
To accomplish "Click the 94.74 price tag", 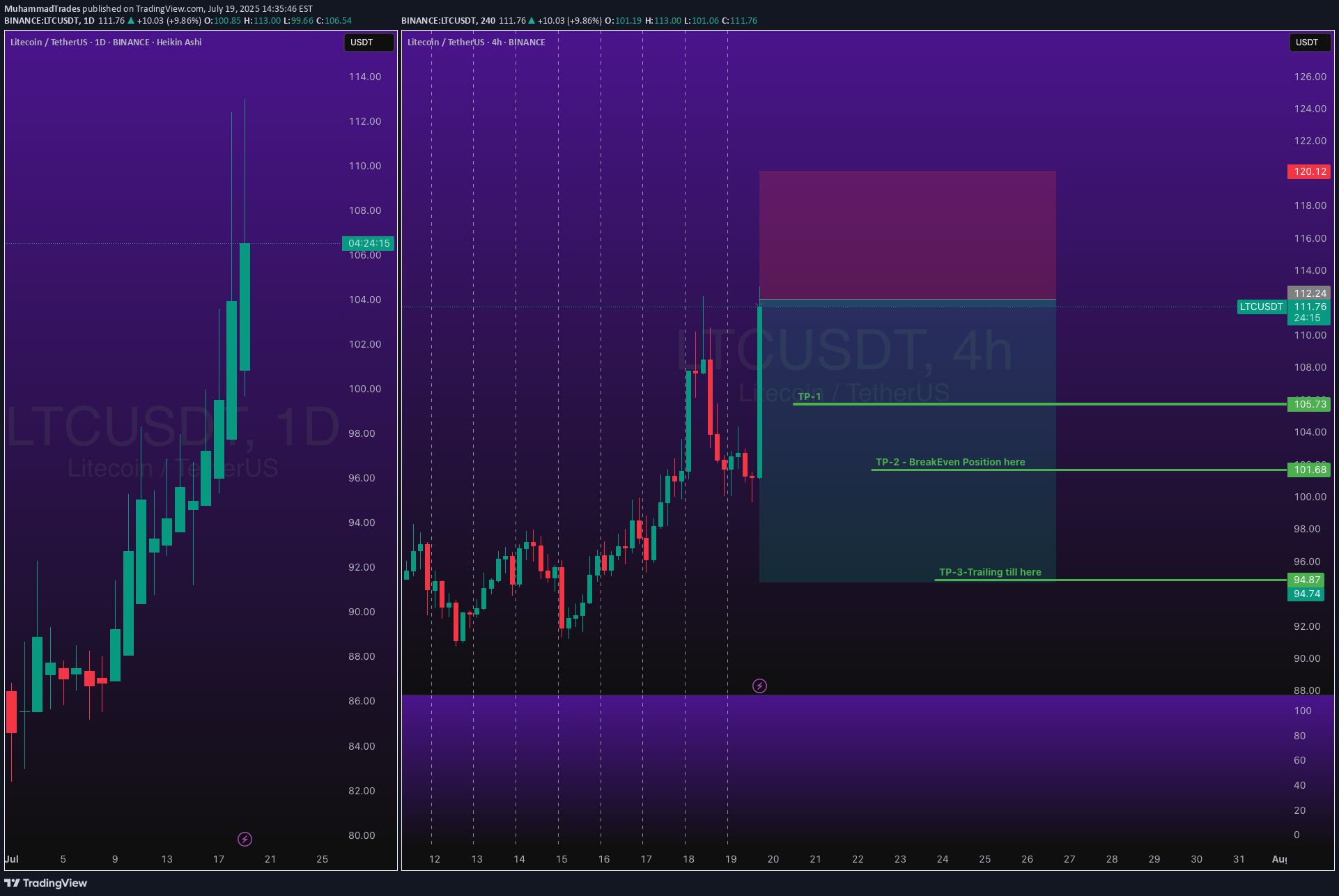I will pyautogui.click(x=1306, y=594).
